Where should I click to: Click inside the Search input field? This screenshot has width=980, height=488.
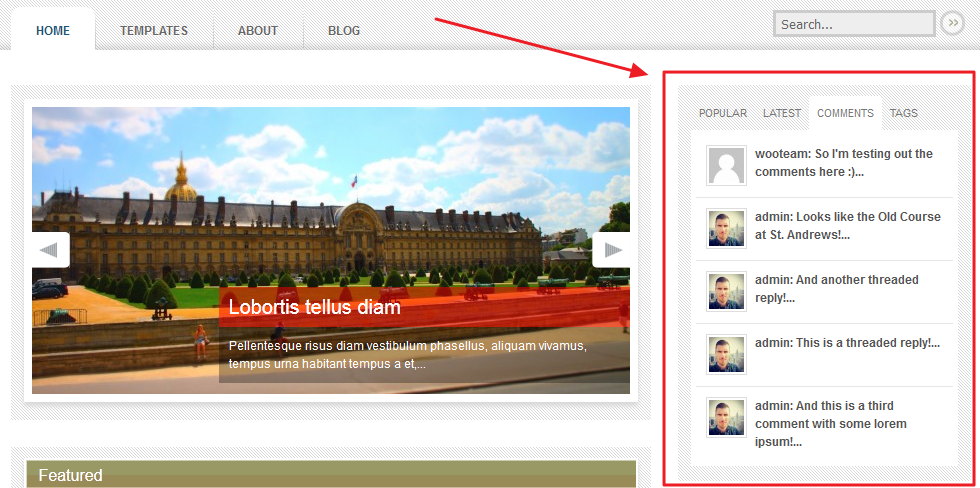[854, 24]
